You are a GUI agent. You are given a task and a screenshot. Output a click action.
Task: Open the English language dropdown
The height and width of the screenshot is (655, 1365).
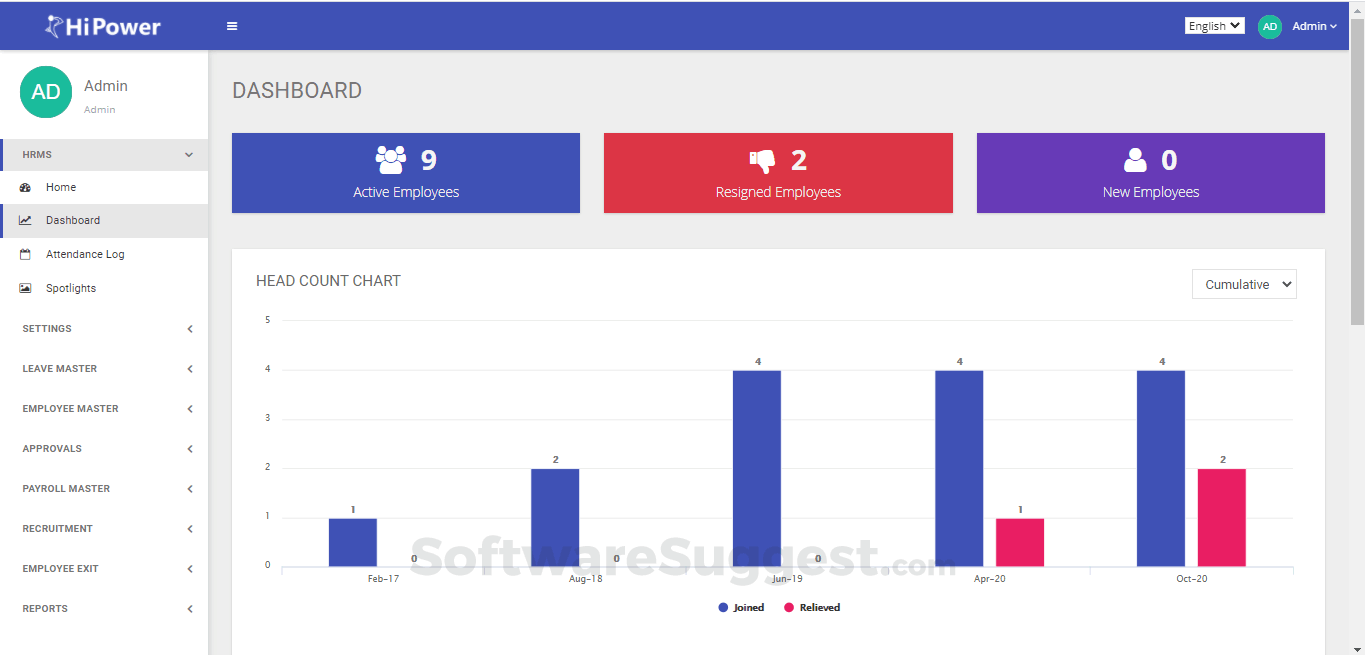(1214, 24)
